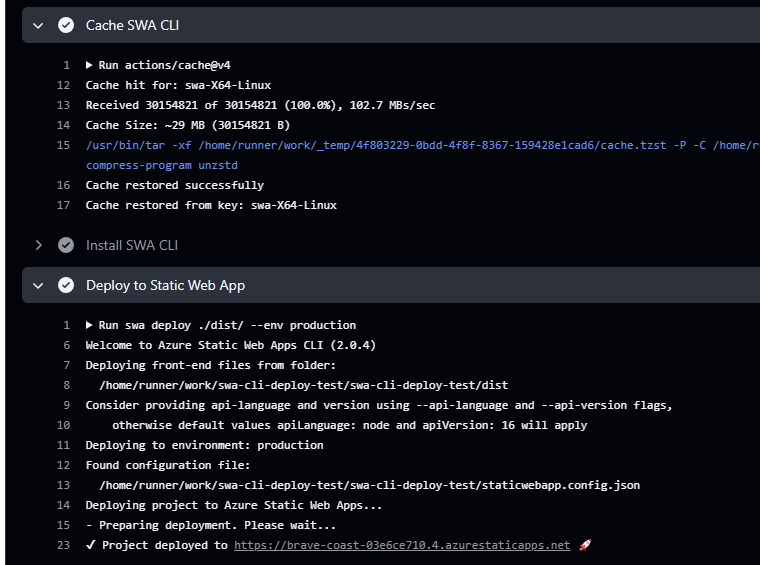Screen dimensions: 760x565
Task: Click the Install SWA CLI success check icon
Action: click(66, 245)
